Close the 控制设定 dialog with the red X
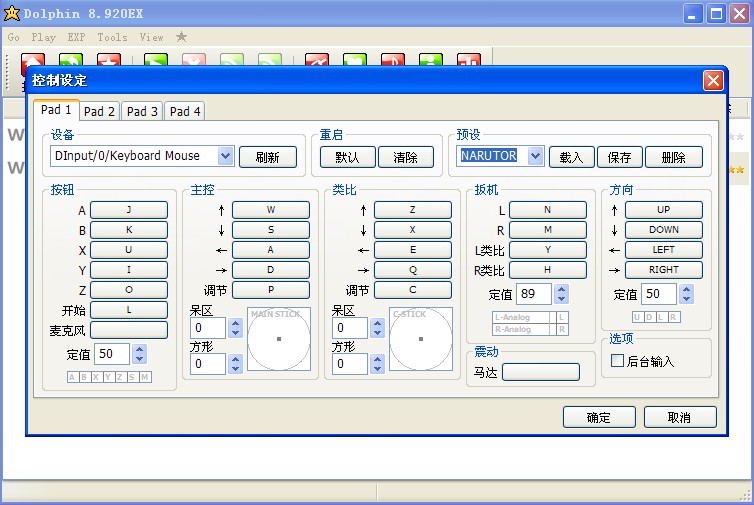754x505 pixels. coord(712,81)
